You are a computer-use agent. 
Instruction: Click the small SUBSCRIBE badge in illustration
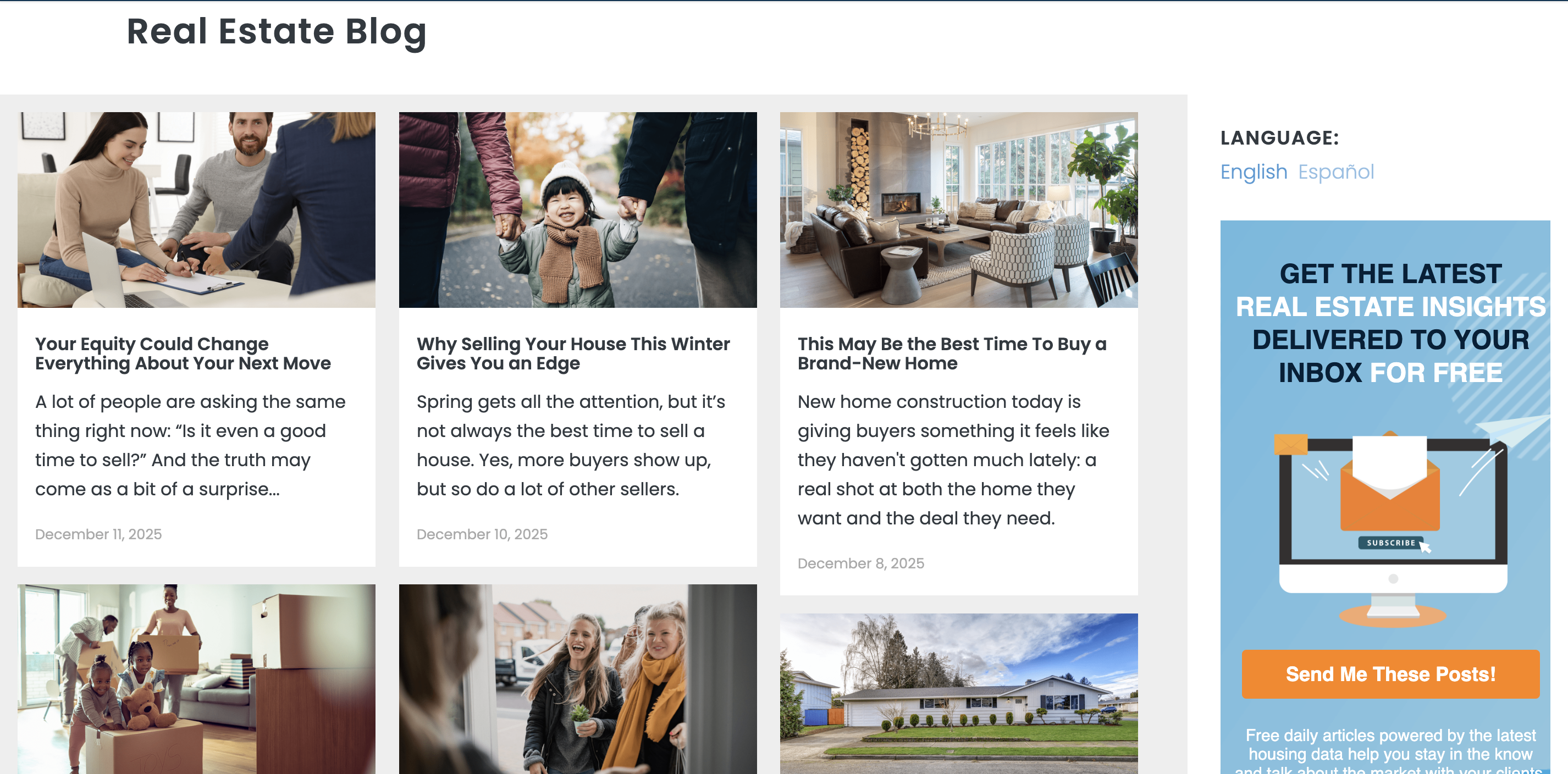pyautogui.click(x=1391, y=543)
